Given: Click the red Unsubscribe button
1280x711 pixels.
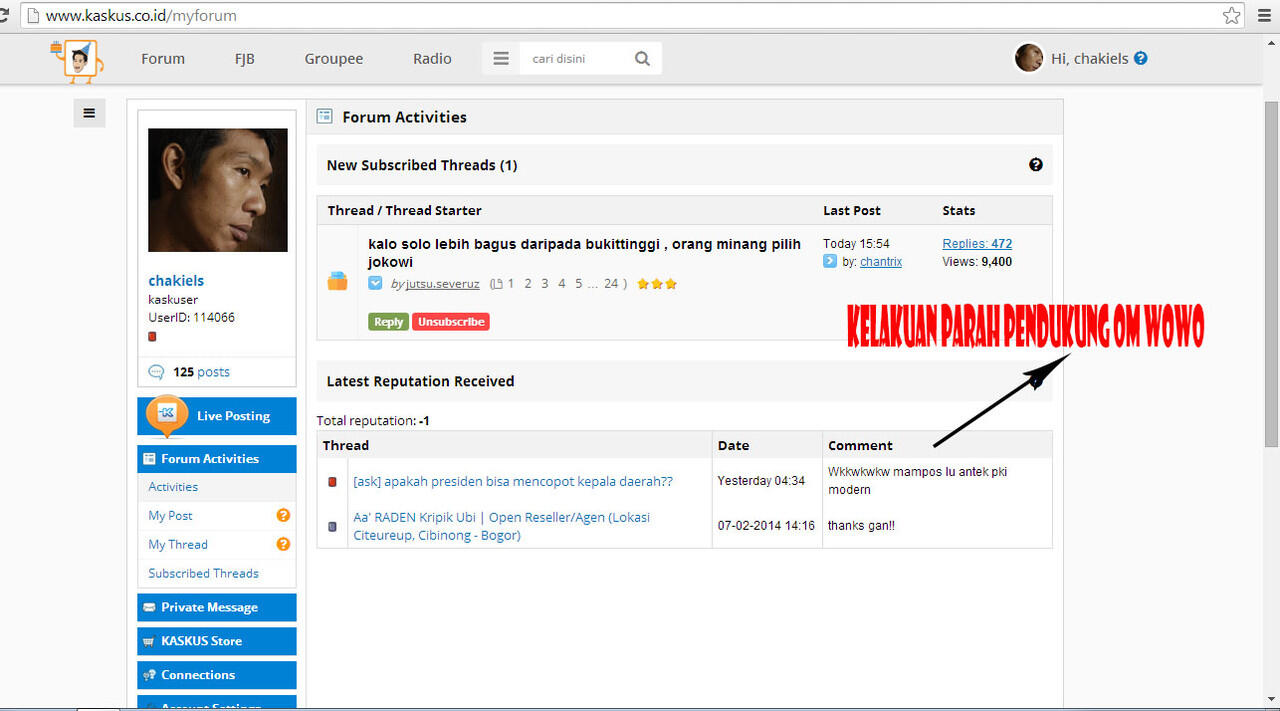Looking at the screenshot, I should point(451,322).
